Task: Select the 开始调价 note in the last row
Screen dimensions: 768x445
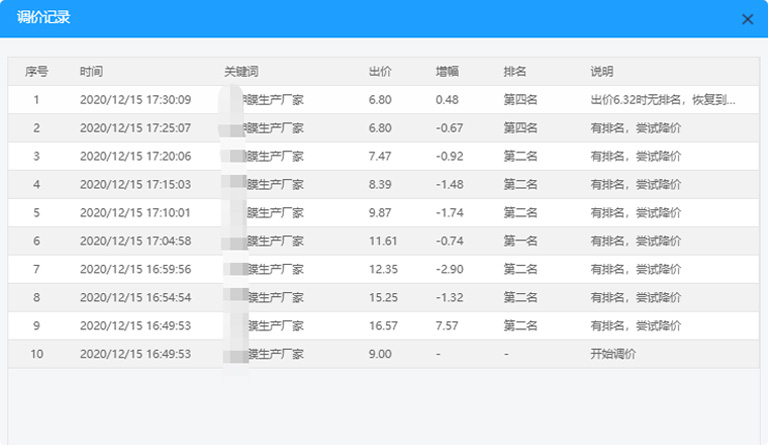Action: pyautogui.click(x=613, y=354)
